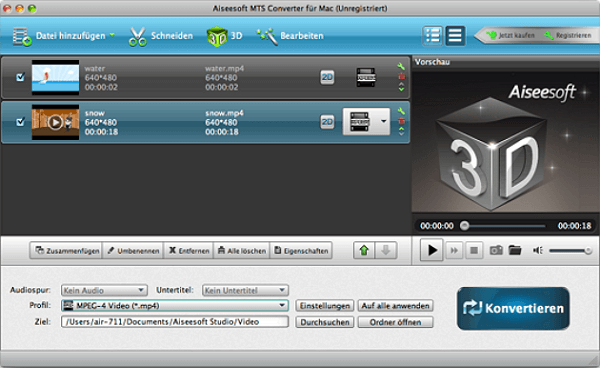Click the Zusammenfügen button
This screenshot has height=368, width=600.
pos(66,251)
